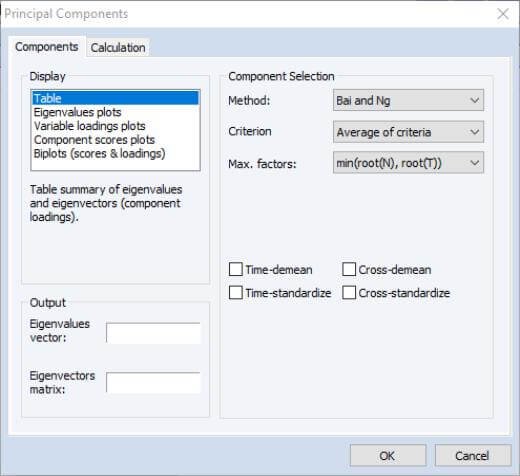This screenshot has width=520, height=476.
Task: Confirm with the OK button
Action: click(x=388, y=455)
